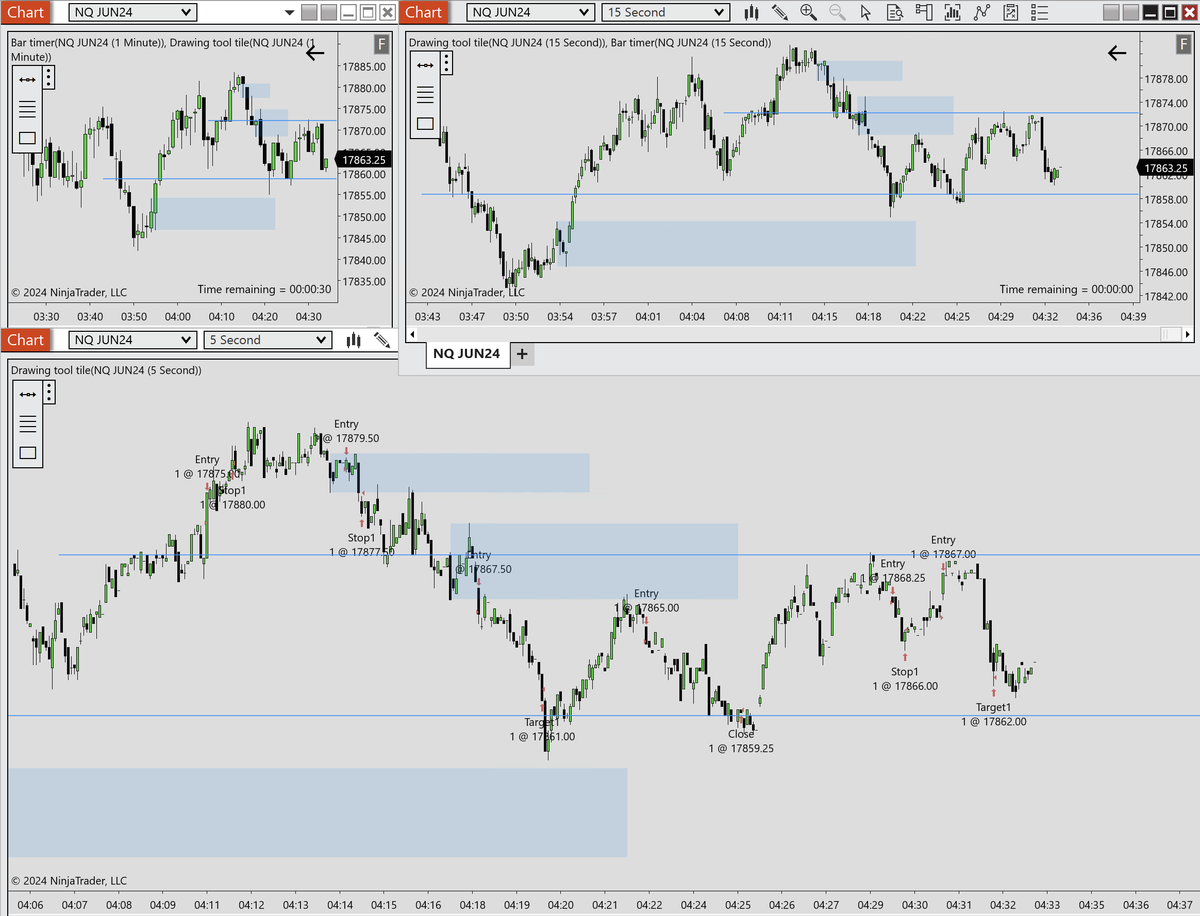
Task: Click the 'Target1 1 @ 17862.00' label
Action: click(993, 714)
